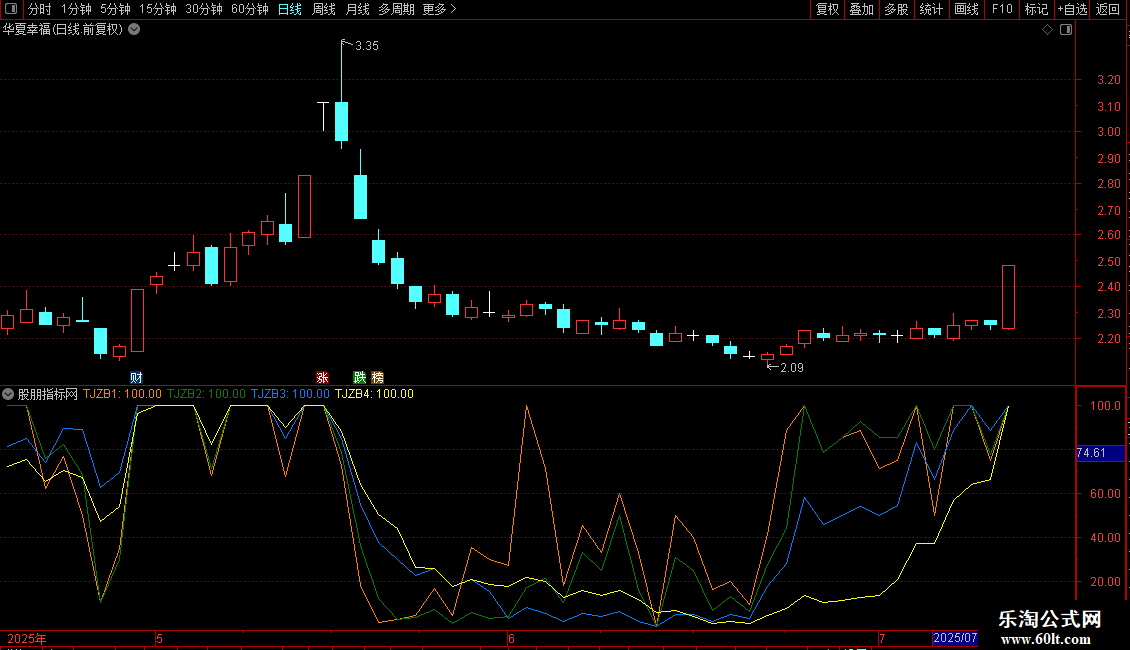Select the 30分钟 period

(x=204, y=9)
